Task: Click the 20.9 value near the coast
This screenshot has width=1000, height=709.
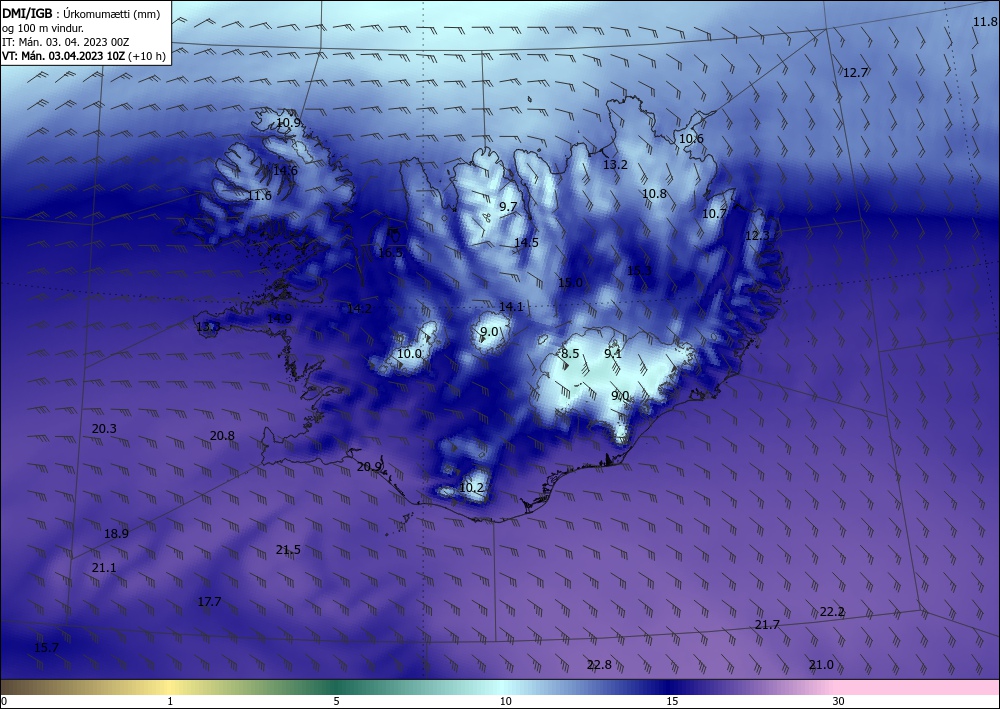Action: point(369,467)
